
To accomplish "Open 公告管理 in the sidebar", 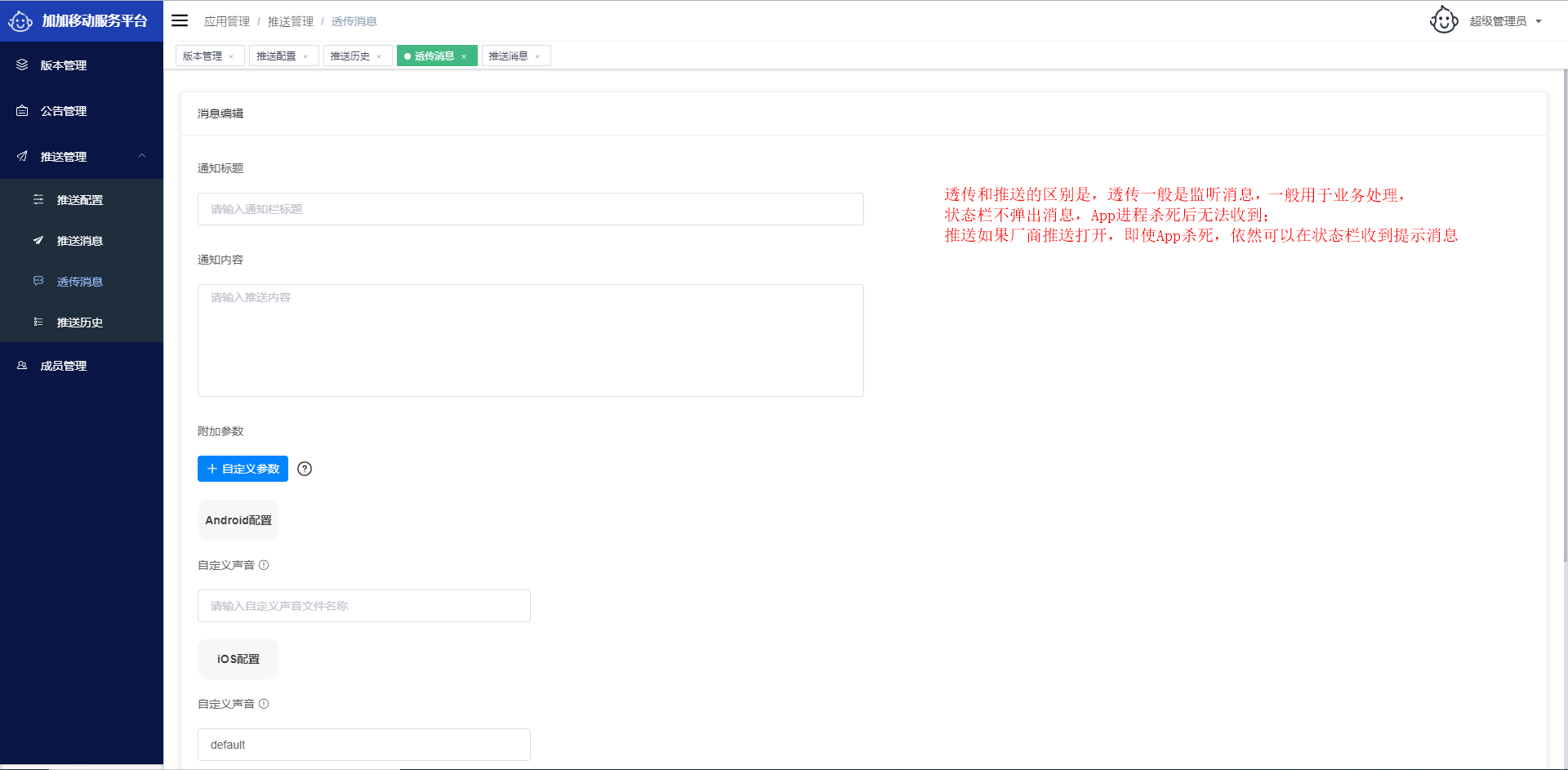I will pos(64,111).
